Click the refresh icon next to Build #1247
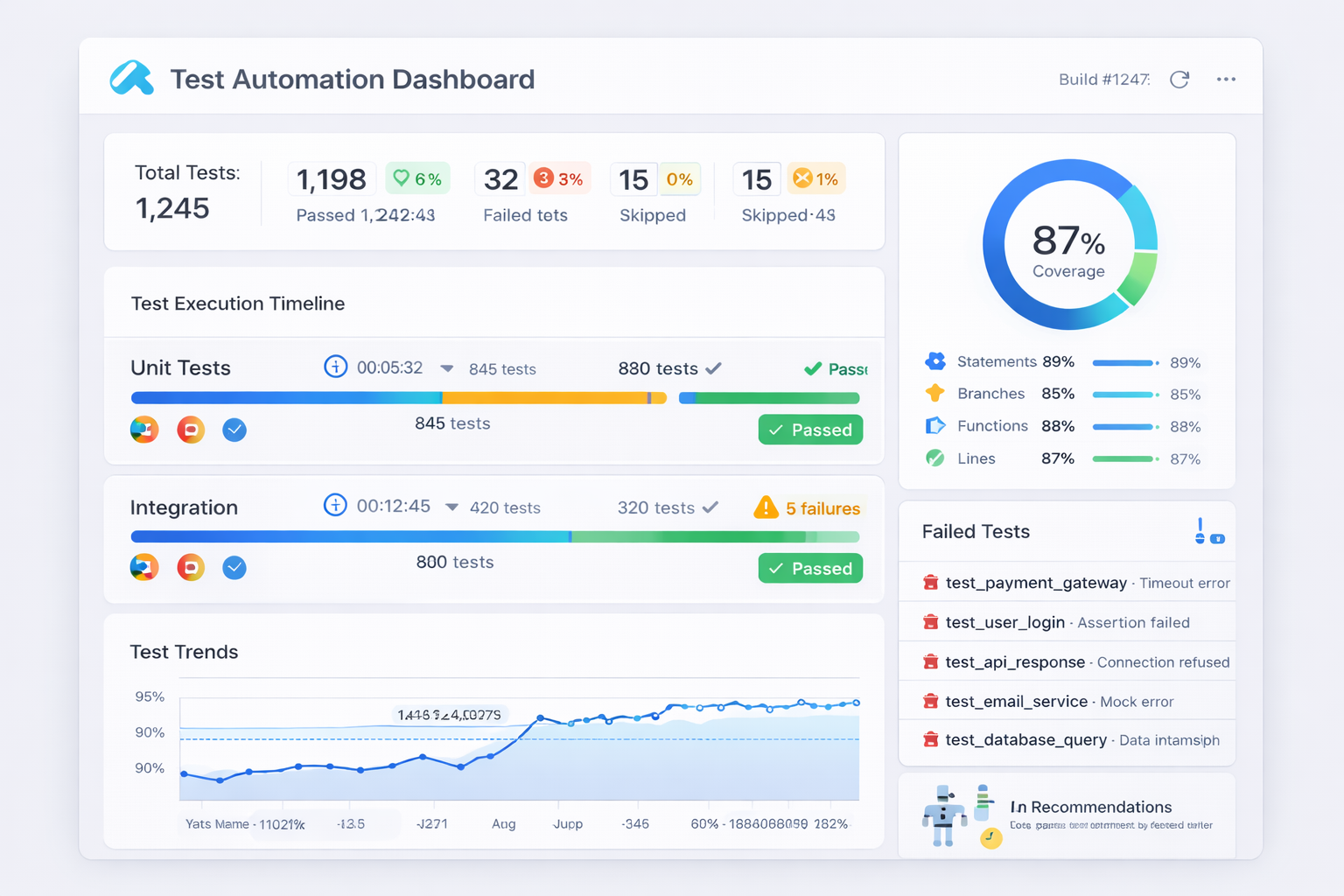The image size is (1344, 896). [x=1179, y=79]
